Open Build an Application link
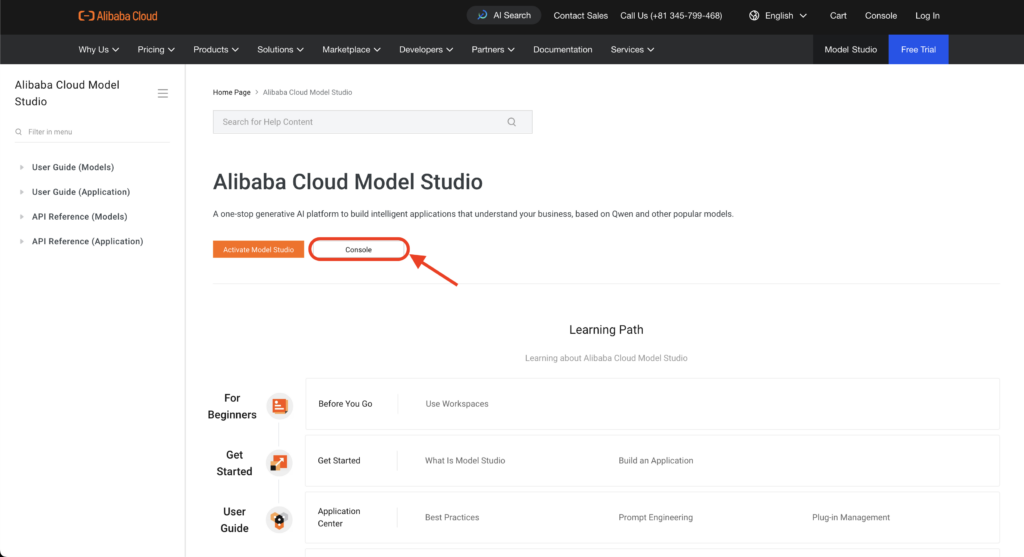 click(655, 460)
